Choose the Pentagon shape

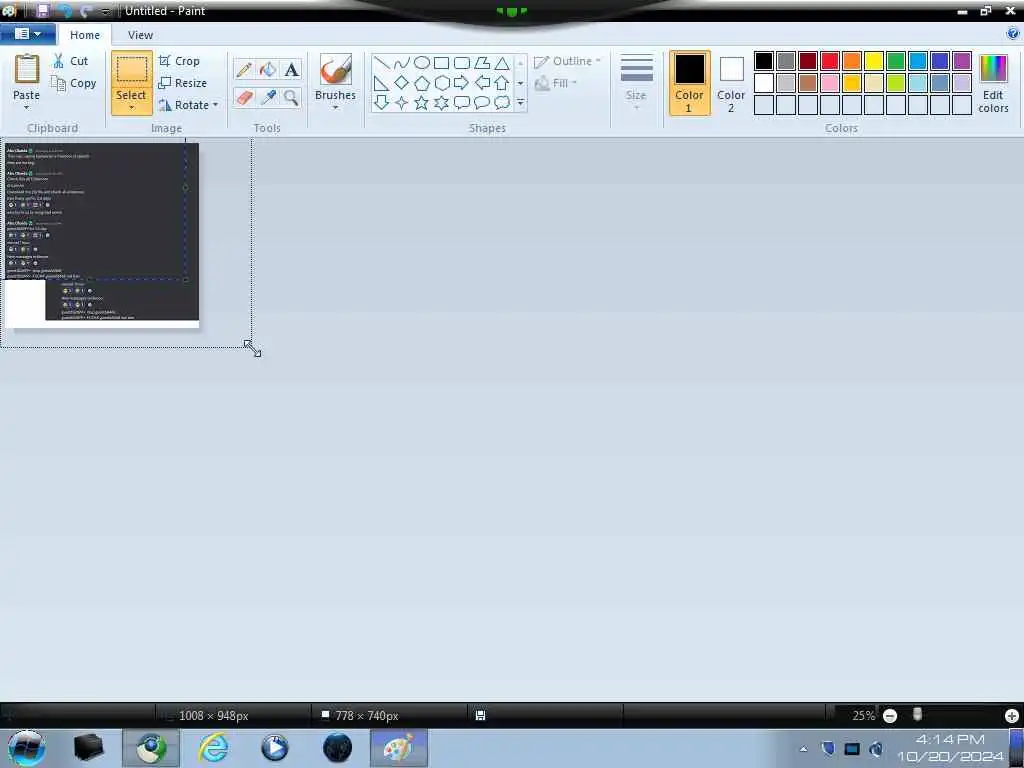(422, 83)
